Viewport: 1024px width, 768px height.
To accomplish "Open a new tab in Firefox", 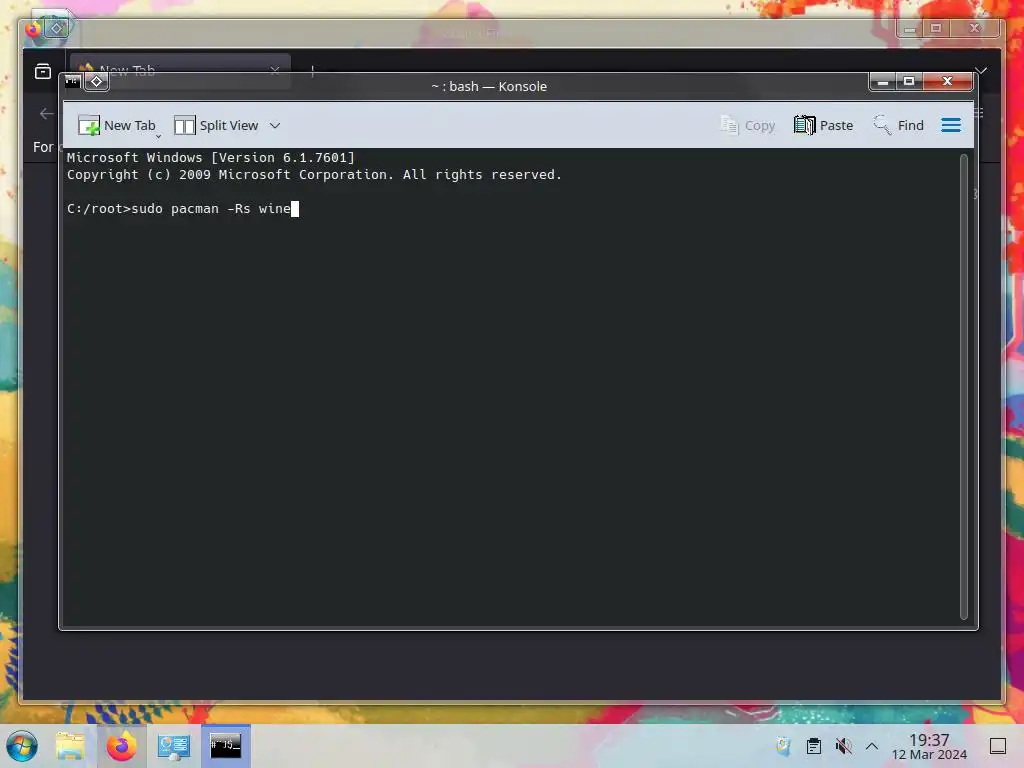I will (312, 71).
